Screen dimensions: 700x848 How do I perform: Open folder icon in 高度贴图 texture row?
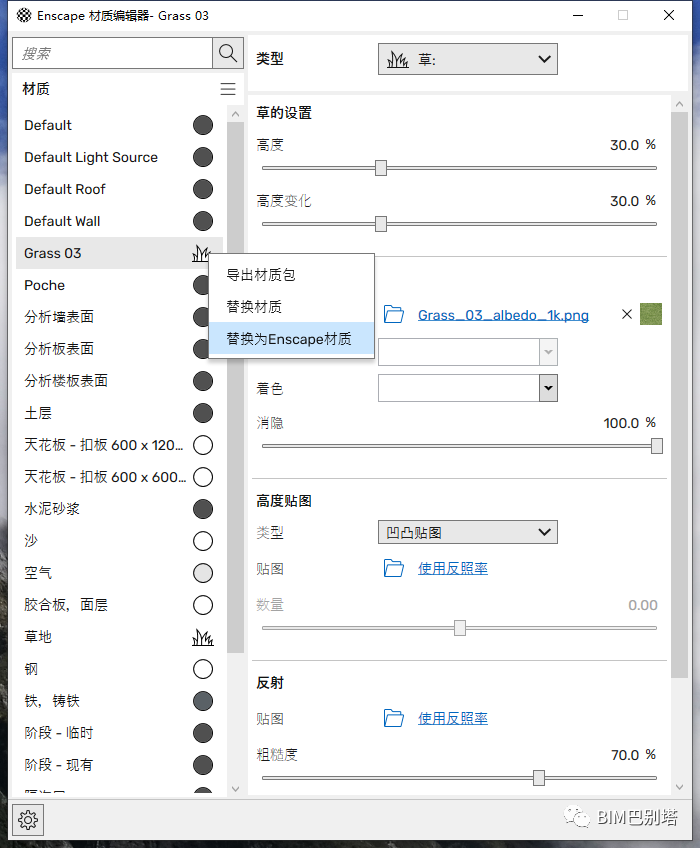pyautogui.click(x=394, y=568)
